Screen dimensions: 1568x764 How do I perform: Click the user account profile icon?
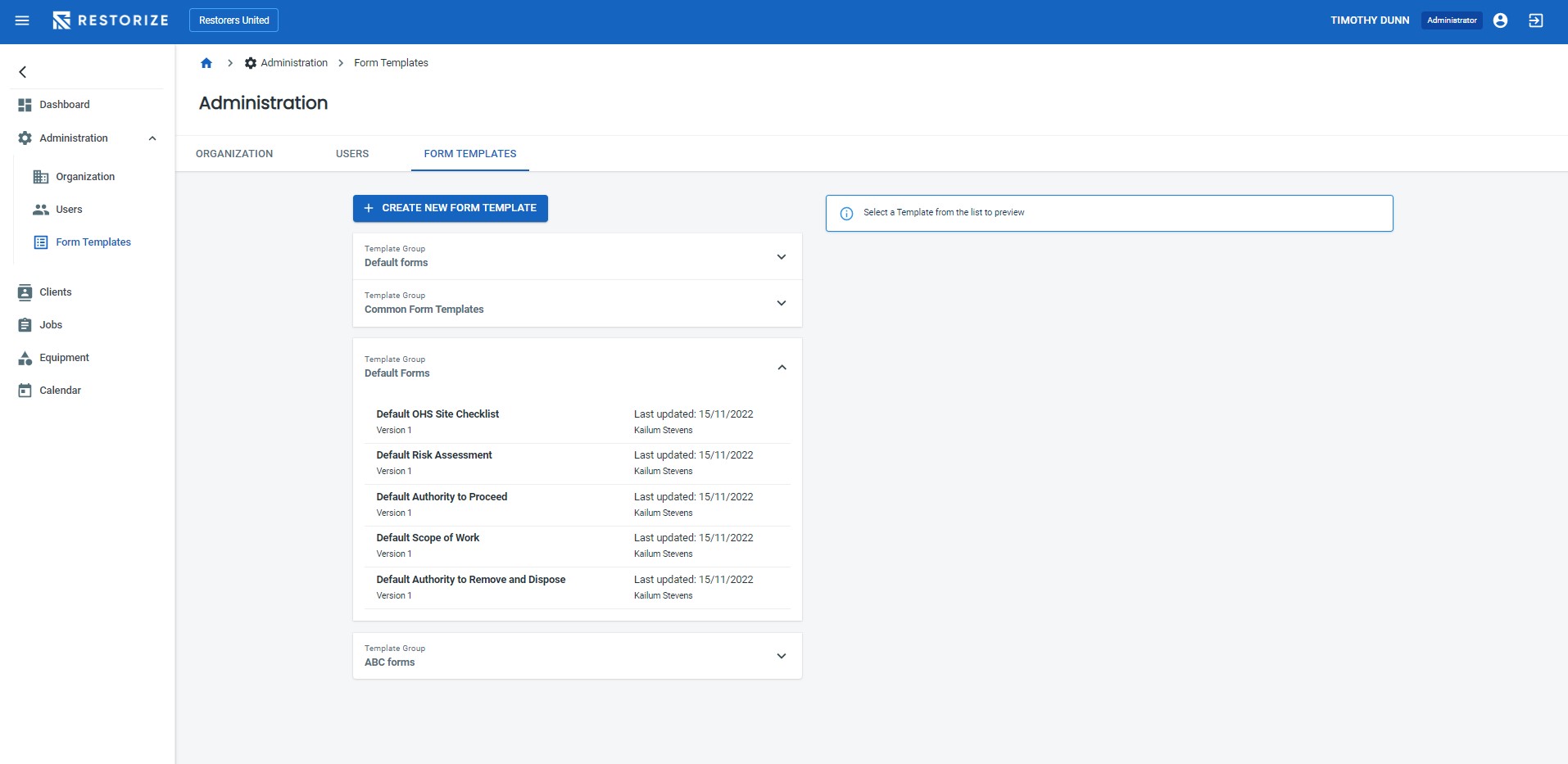coord(1500,20)
